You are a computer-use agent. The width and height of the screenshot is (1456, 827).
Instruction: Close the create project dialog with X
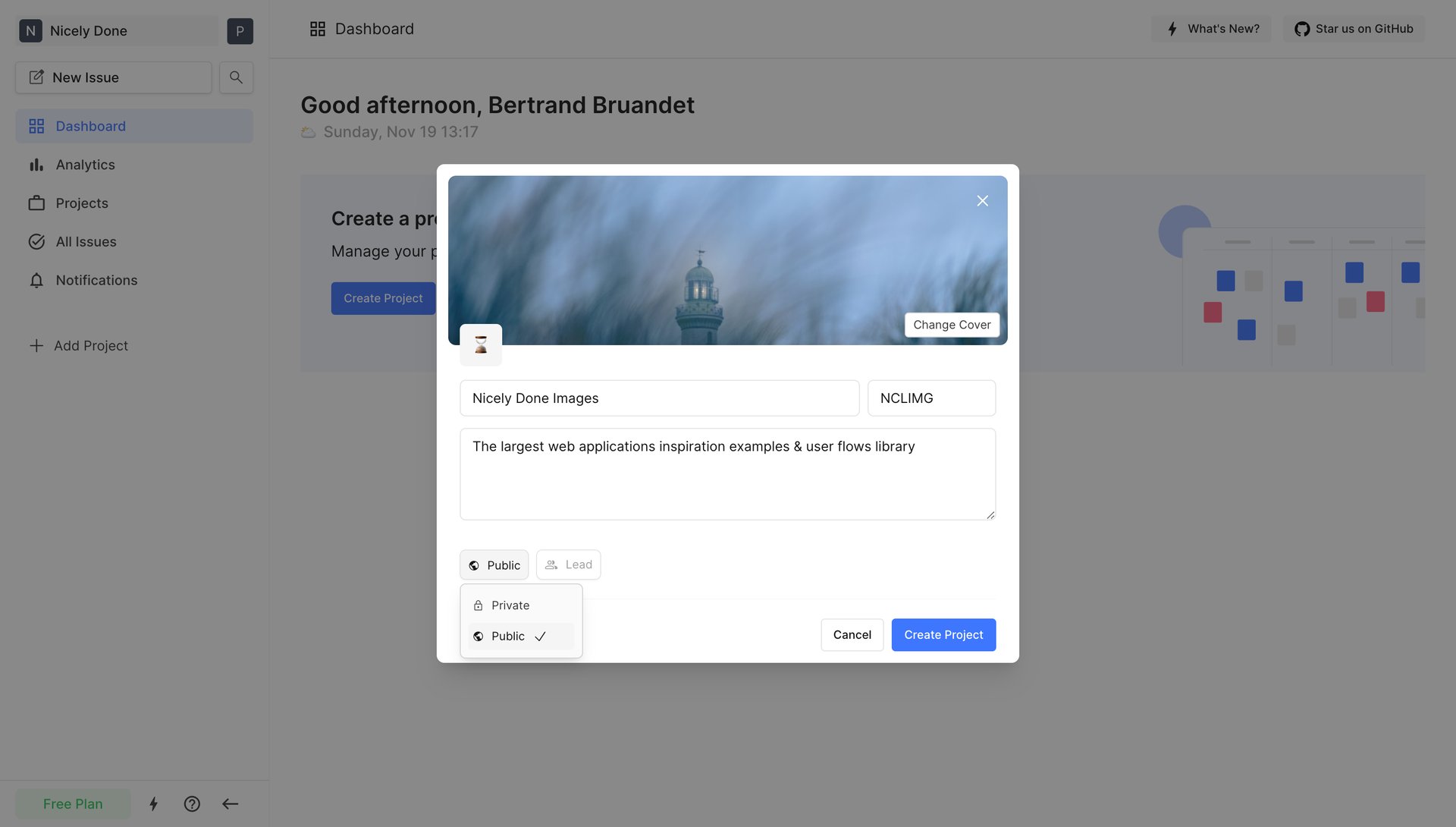coord(982,201)
